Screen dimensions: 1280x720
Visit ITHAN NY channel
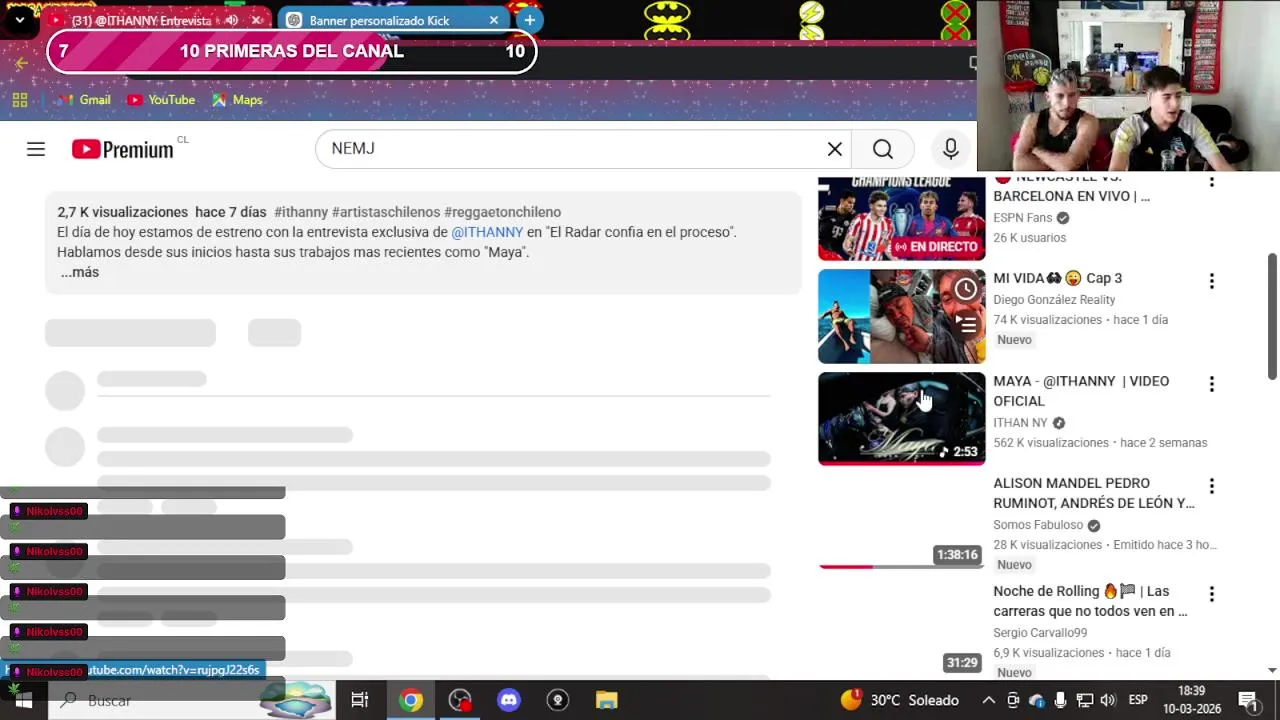point(1020,423)
